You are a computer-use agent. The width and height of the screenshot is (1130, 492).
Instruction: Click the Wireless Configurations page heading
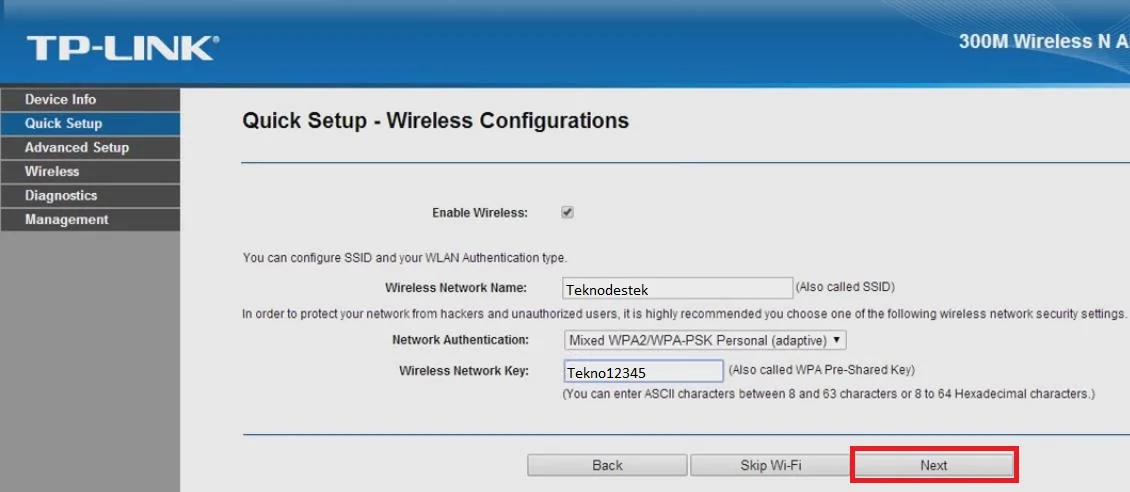point(435,121)
